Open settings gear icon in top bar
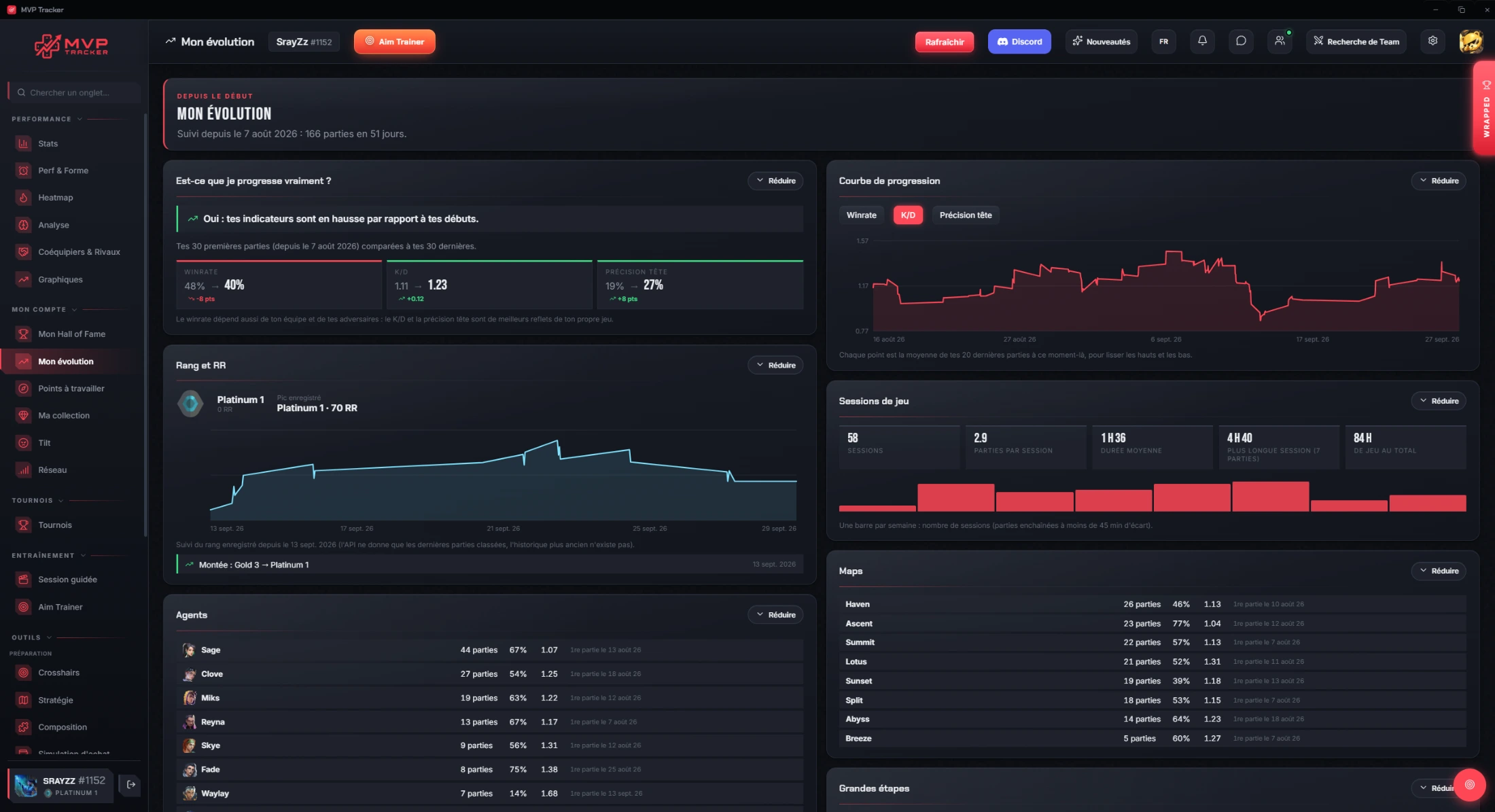1495x812 pixels. [x=1432, y=41]
